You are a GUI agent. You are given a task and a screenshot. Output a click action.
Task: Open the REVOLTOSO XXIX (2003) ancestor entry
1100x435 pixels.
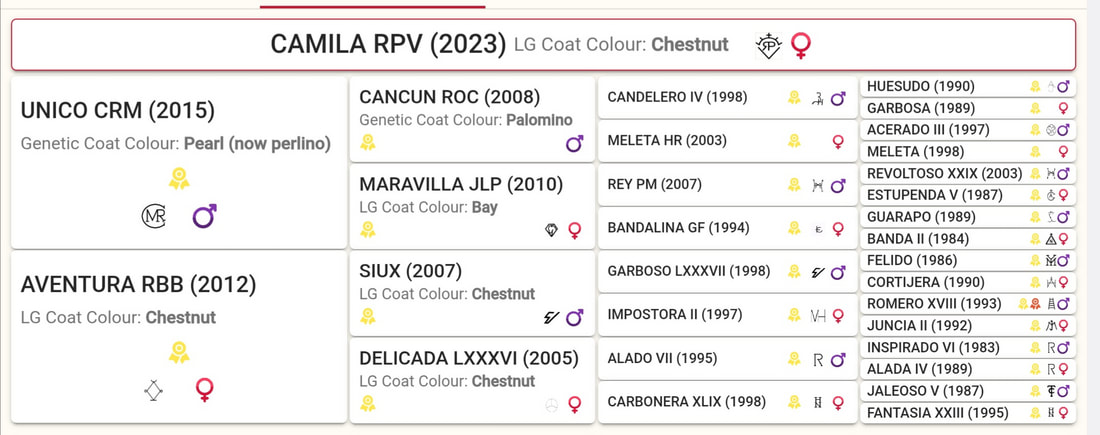pyautogui.click(x=945, y=173)
